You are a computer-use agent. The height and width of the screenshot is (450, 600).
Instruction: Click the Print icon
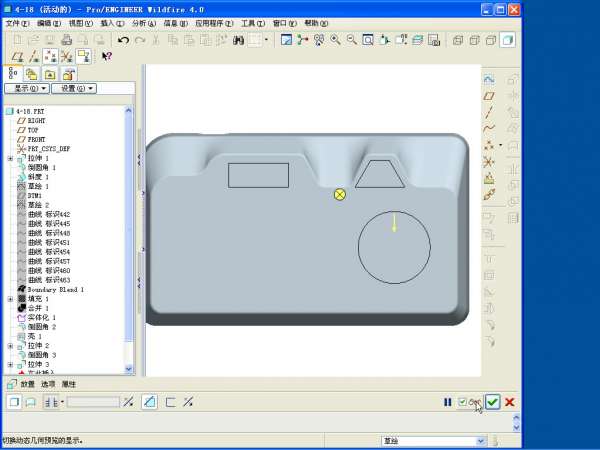(x=67, y=40)
